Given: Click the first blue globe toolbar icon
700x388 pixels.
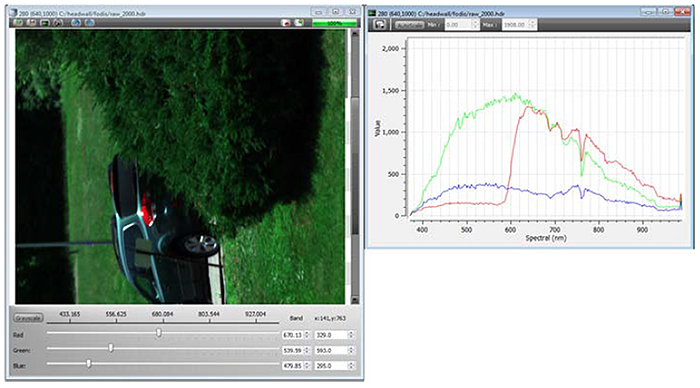Looking at the screenshot, I should point(76,23).
